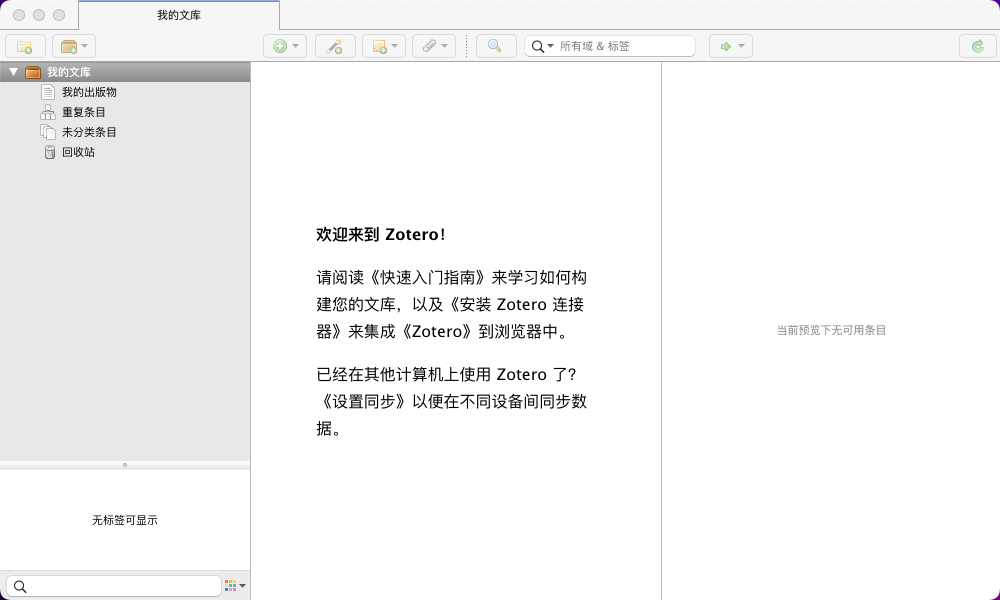
Task: Switch to the 我的文库 tab
Action: pyautogui.click(x=179, y=15)
